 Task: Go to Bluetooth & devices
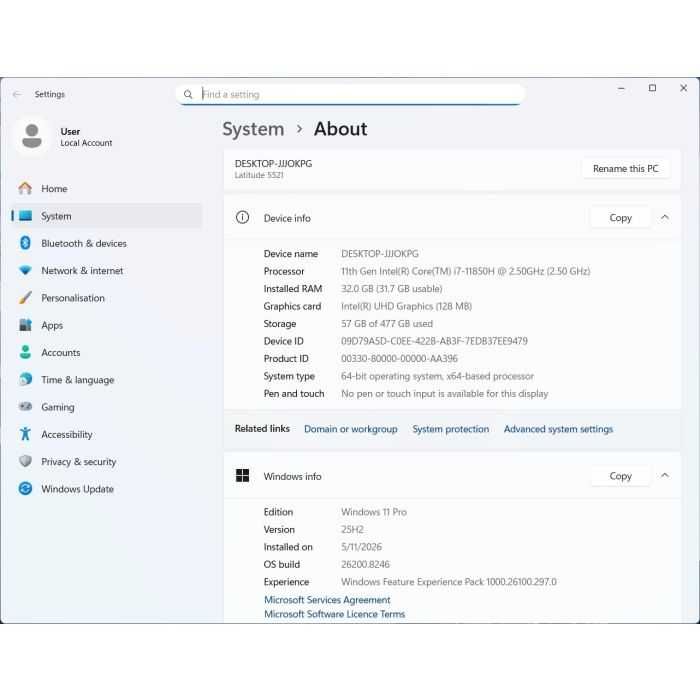[106, 243]
